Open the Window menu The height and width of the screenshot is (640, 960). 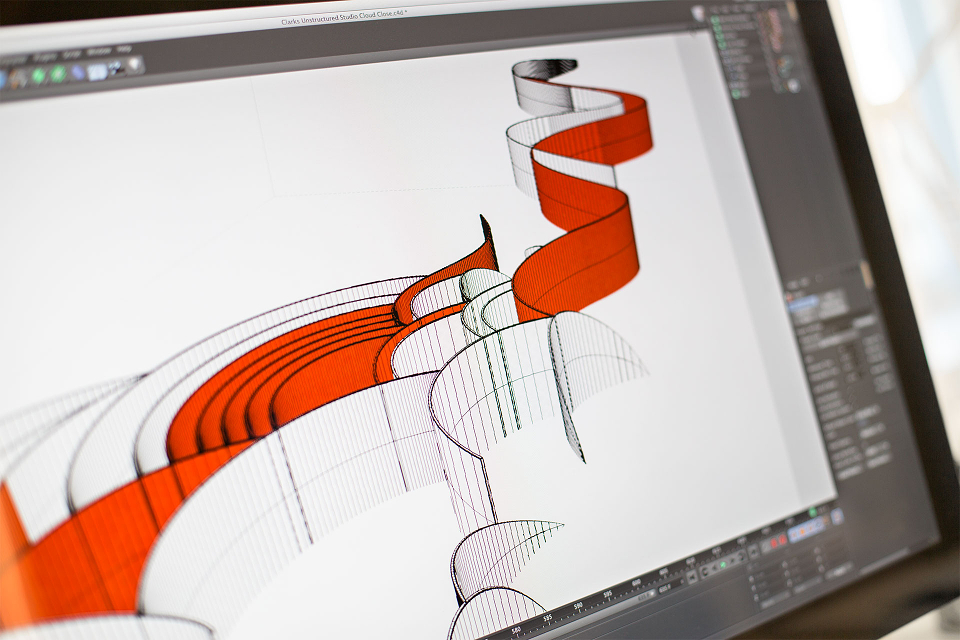[x=98, y=51]
